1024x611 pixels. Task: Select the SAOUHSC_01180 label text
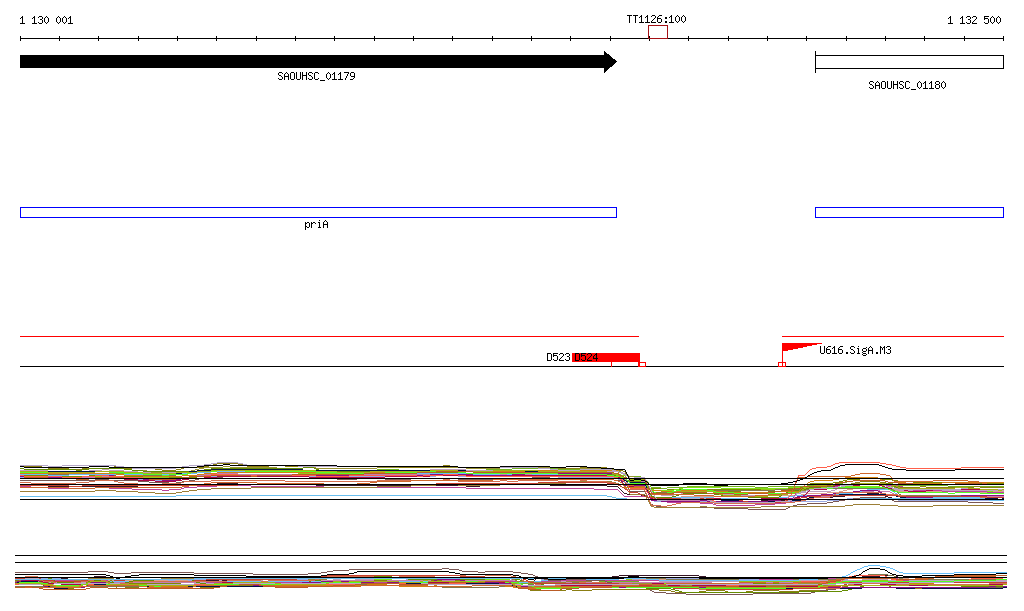(x=907, y=86)
